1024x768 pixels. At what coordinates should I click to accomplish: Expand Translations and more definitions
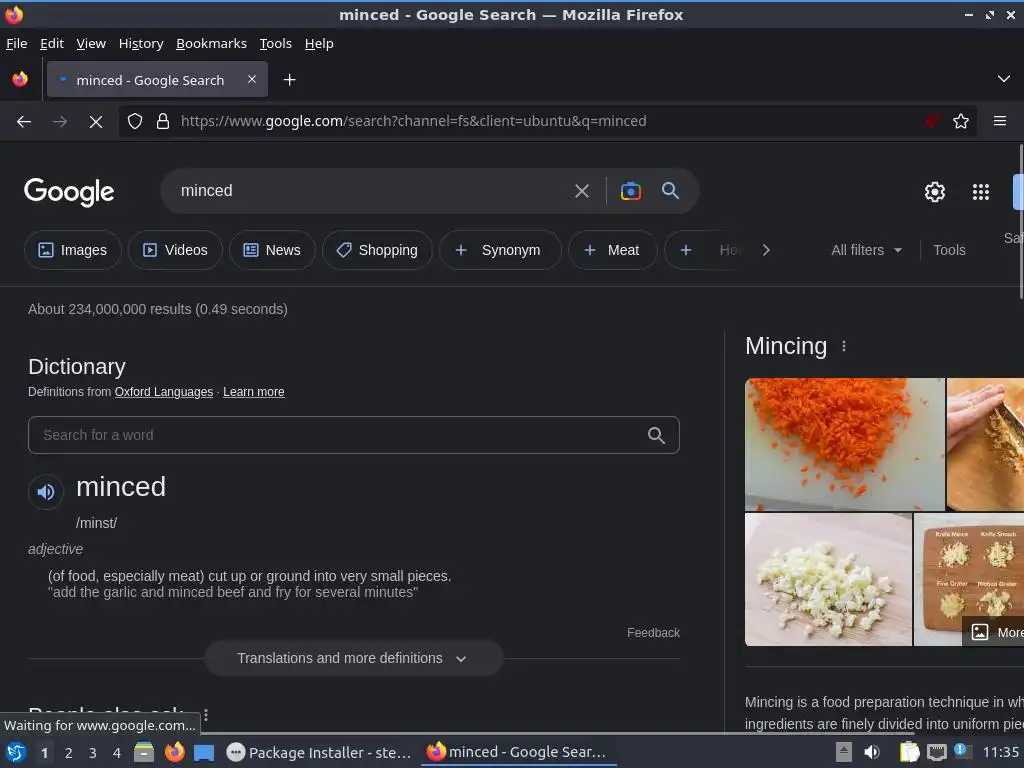pyautogui.click(x=353, y=658)
